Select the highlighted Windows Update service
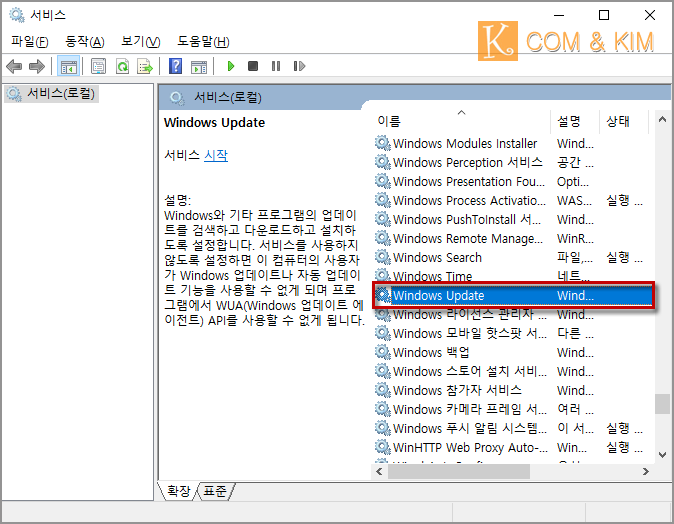 click(512, 295)
